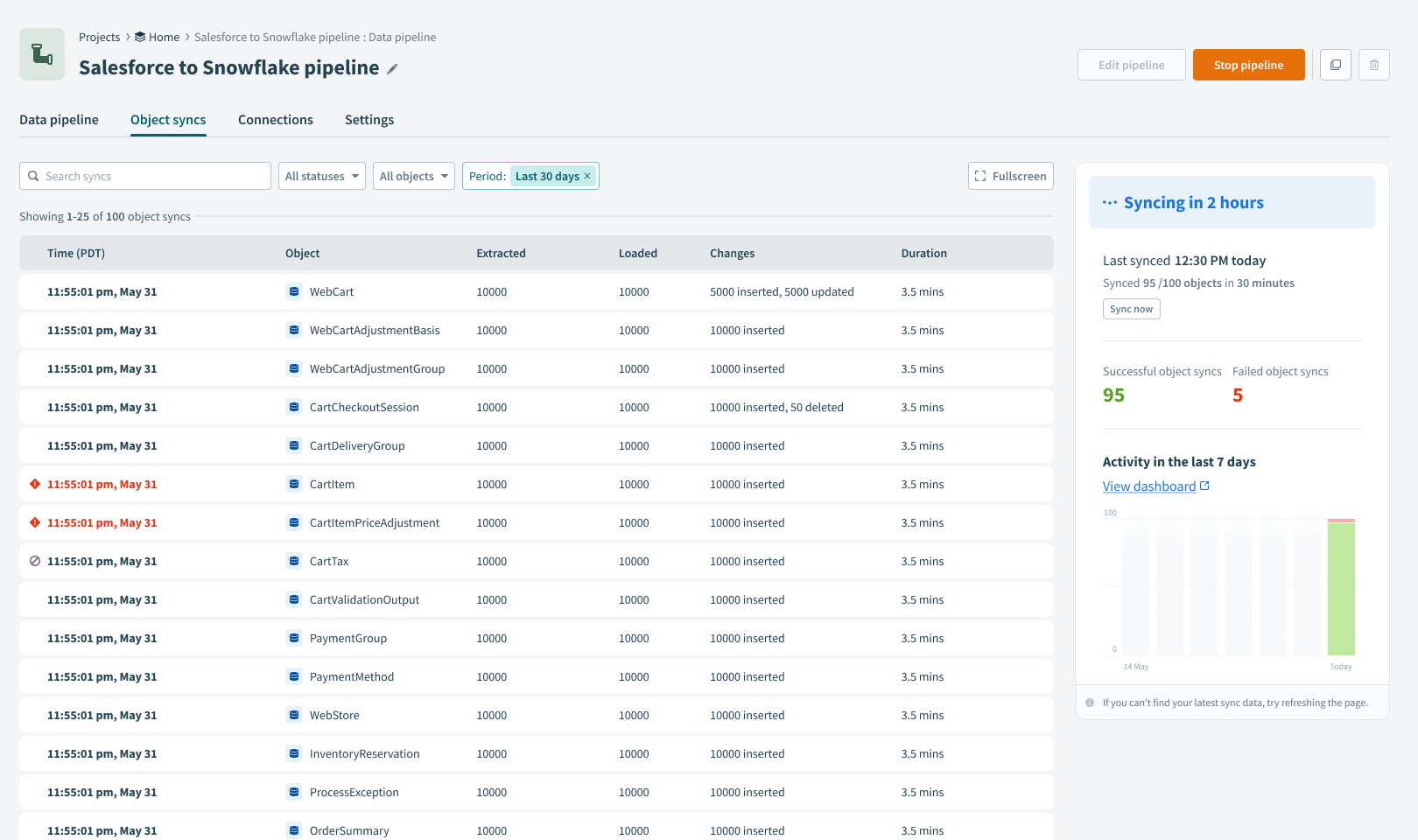Click into the Search syncs field
Screen dimensions: 1418x840
pos(145,176)
